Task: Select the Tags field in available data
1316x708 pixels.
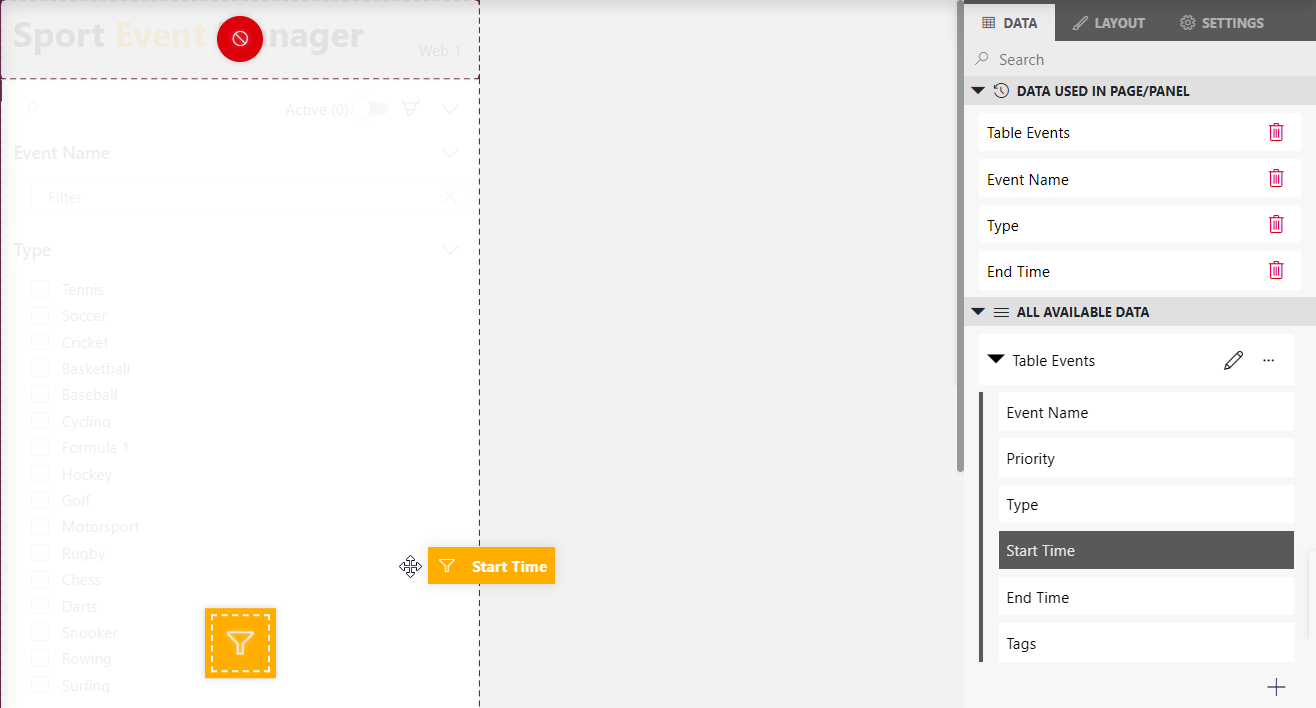Action: 1145,643
